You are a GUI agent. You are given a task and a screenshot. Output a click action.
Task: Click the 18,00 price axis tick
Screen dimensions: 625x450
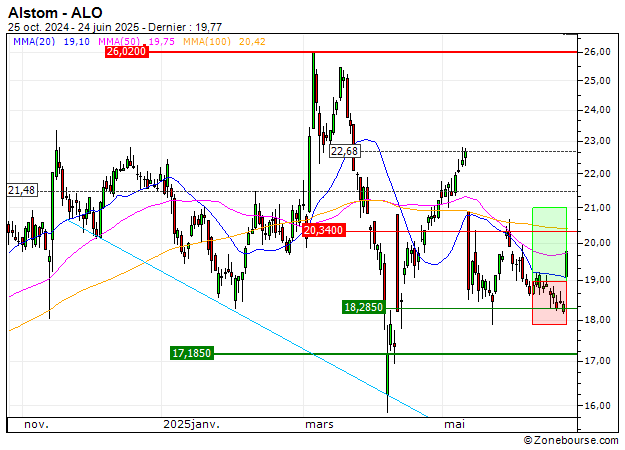click(x=597, y=320)
